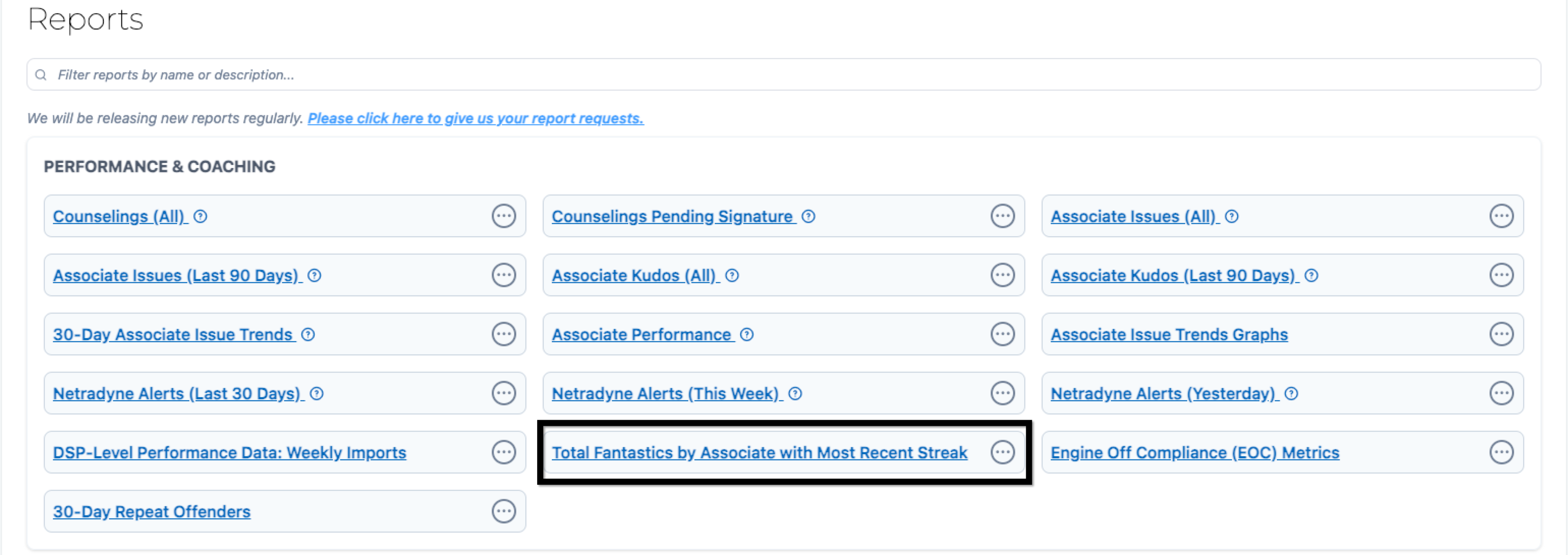
Task: Click help icon next to Counselings (All)
Action: click(200, 216)
